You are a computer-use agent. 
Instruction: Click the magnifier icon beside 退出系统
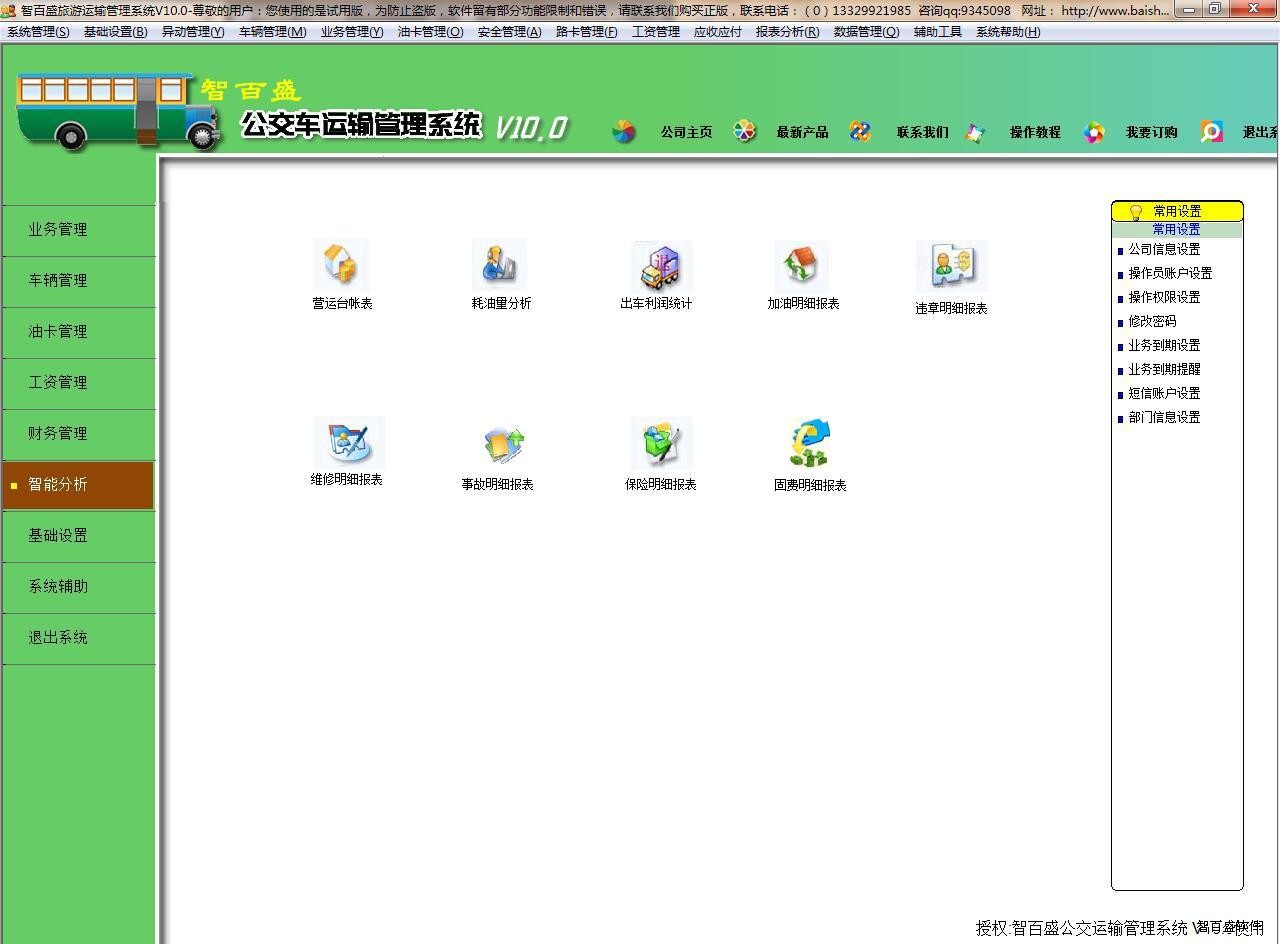coord(1211,132)
